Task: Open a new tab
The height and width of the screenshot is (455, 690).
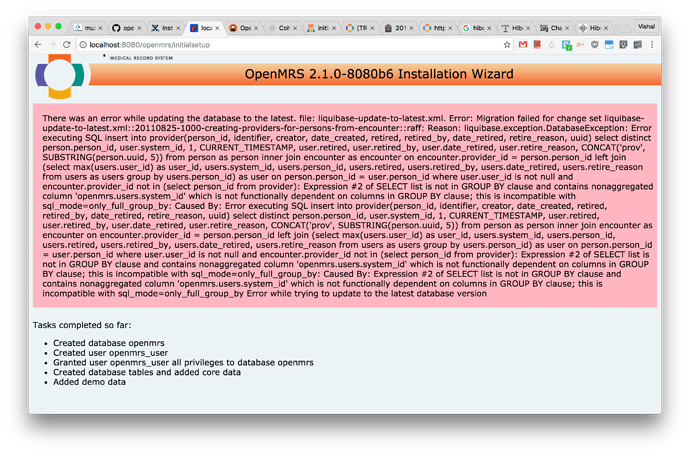Action: (x=623, y=29)
